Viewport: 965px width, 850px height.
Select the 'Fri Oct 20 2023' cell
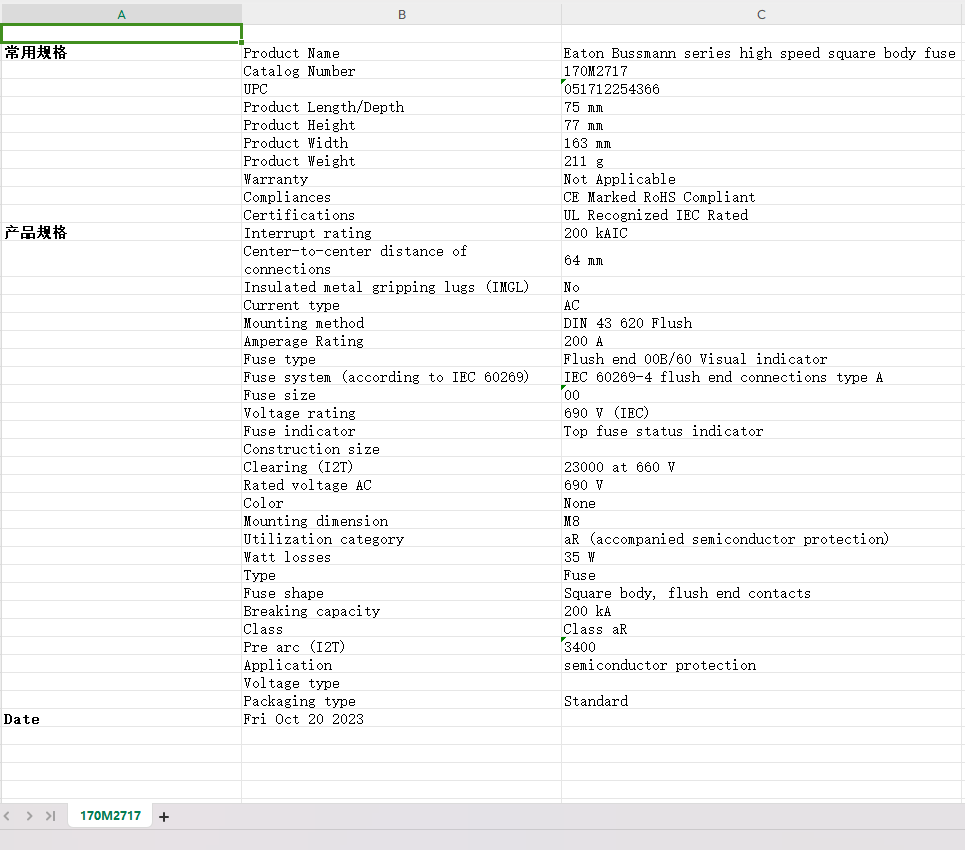click(x=401, y=719)
